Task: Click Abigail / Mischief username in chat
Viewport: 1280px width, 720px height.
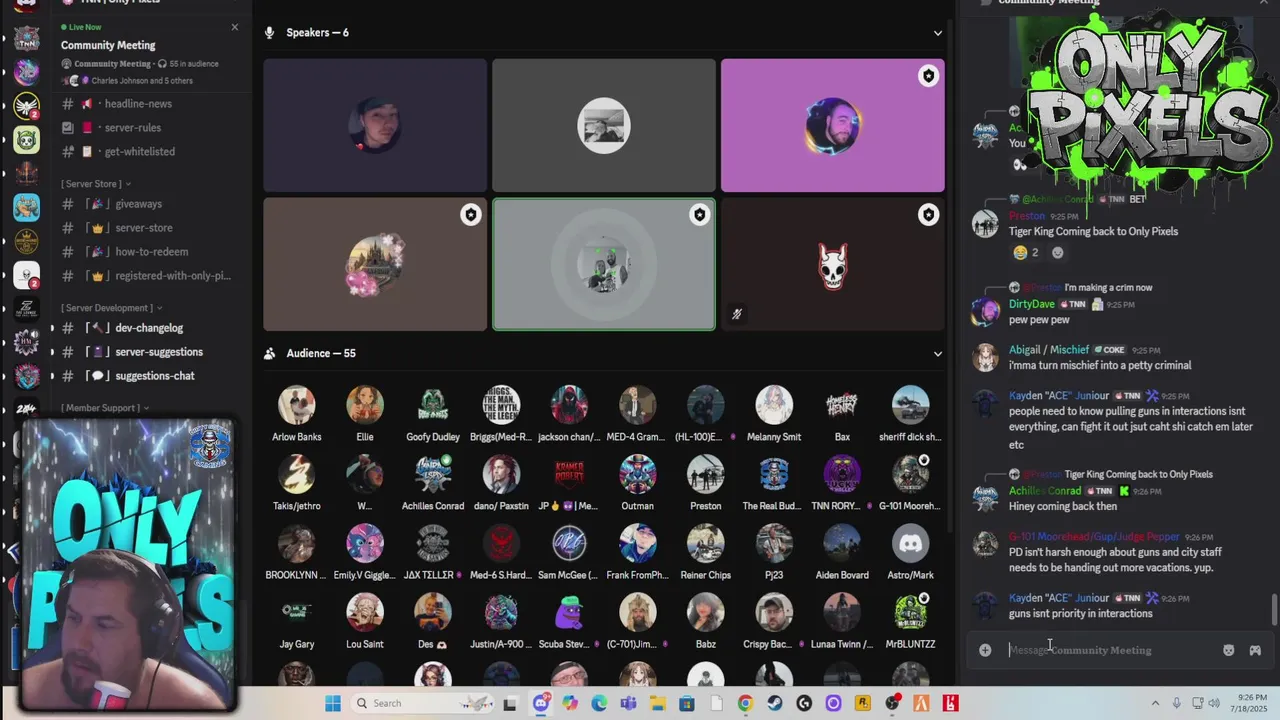Action: click(x=1048, y=350)
